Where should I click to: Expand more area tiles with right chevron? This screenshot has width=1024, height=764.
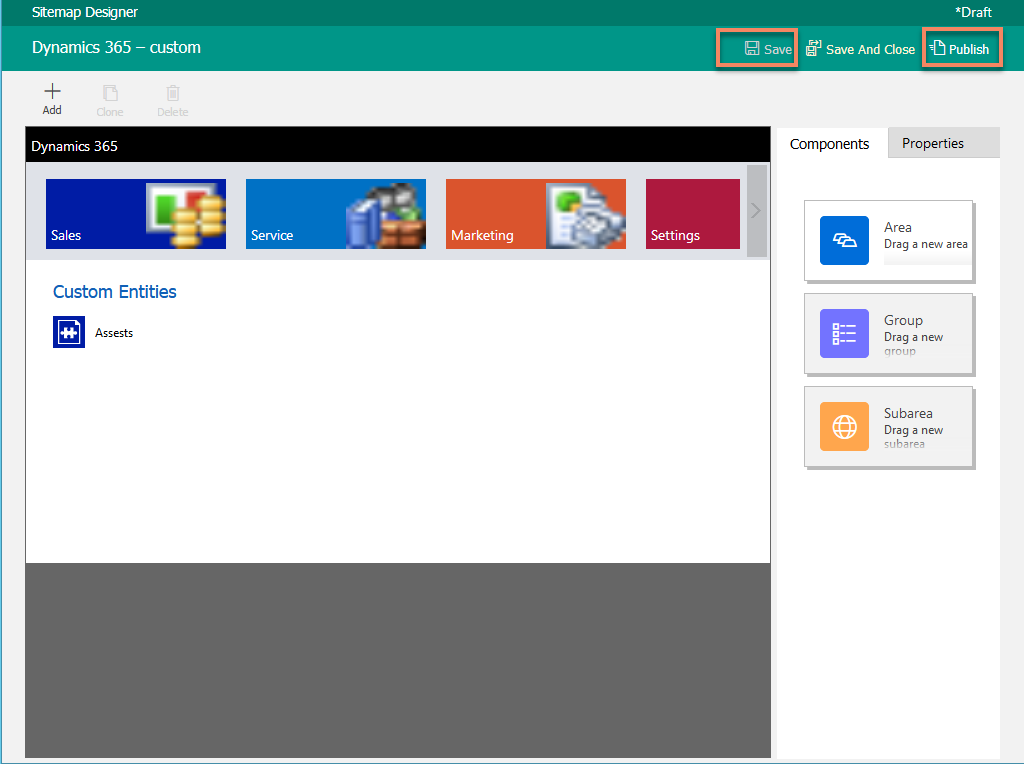[x=756, y=210]
